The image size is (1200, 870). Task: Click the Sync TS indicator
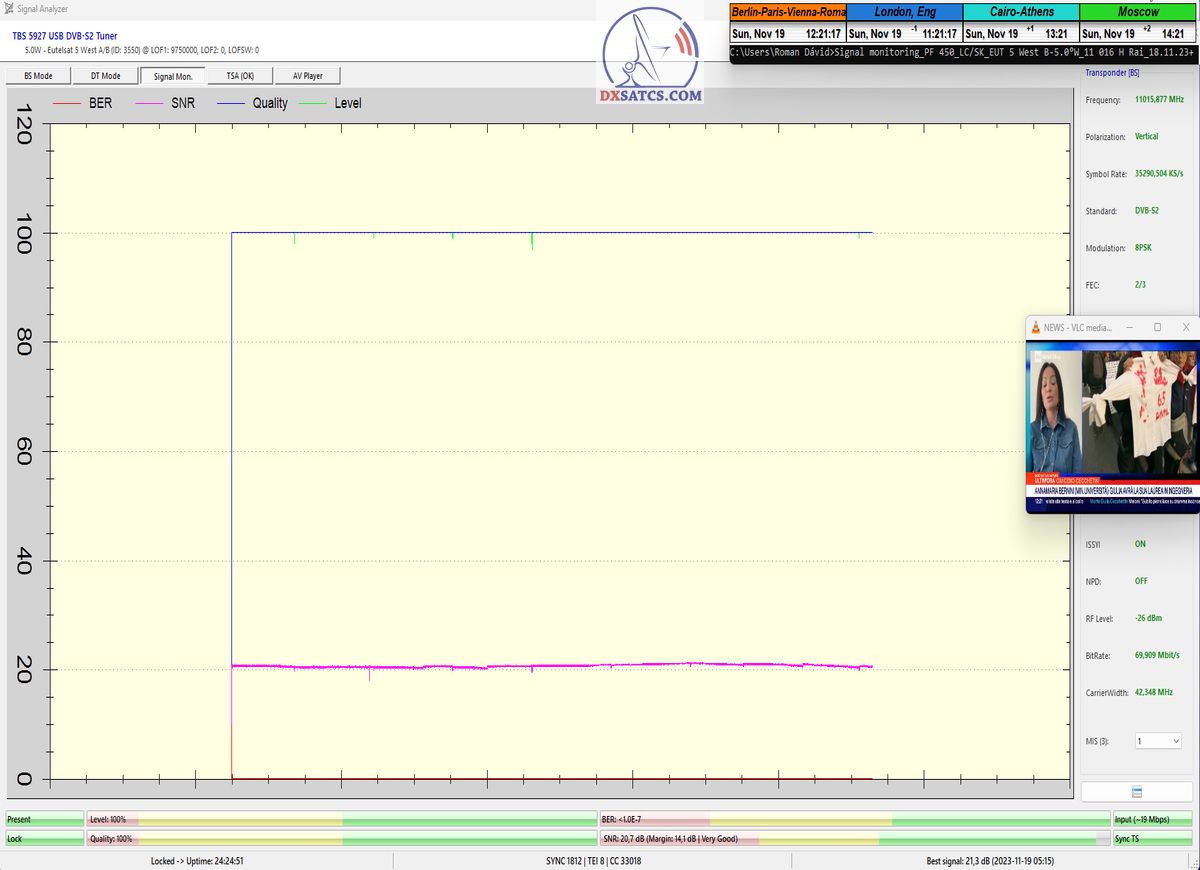pos(1153,839)
